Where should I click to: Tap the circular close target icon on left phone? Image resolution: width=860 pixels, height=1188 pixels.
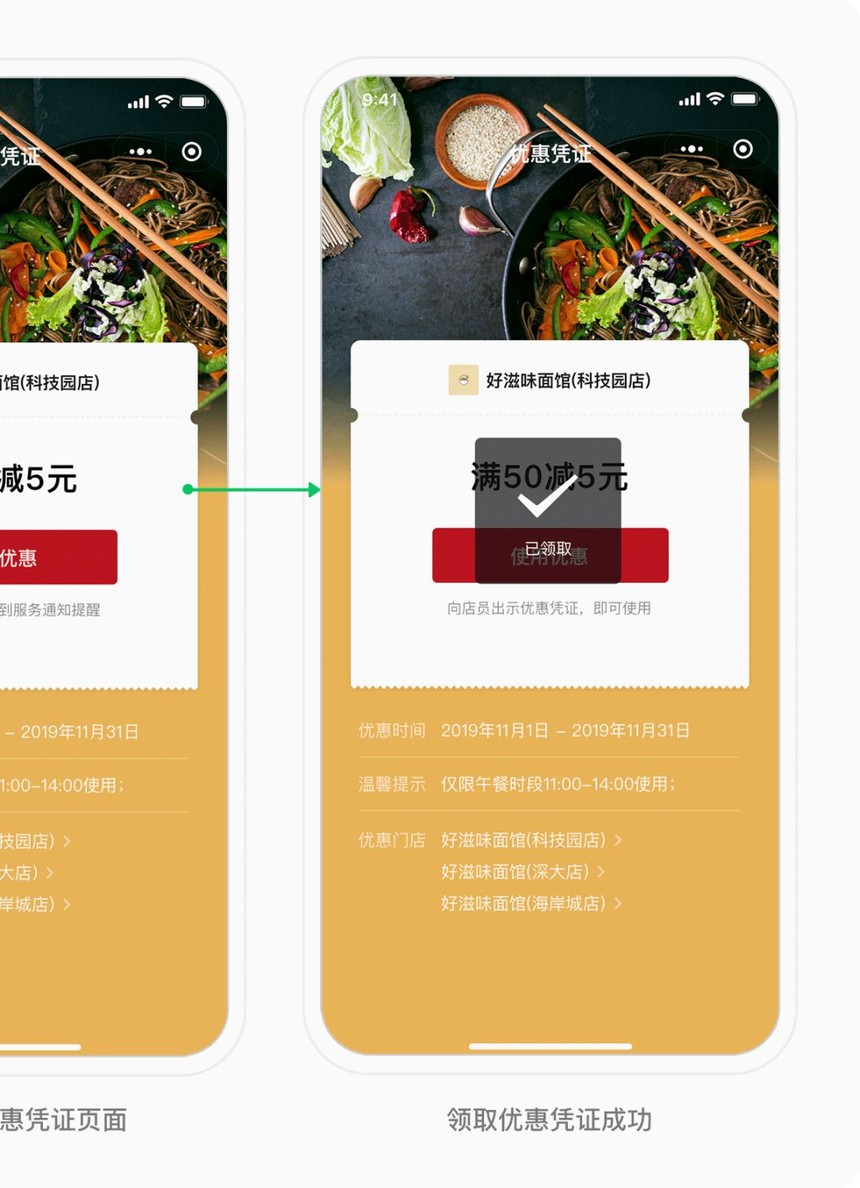[x=192, y=152]
